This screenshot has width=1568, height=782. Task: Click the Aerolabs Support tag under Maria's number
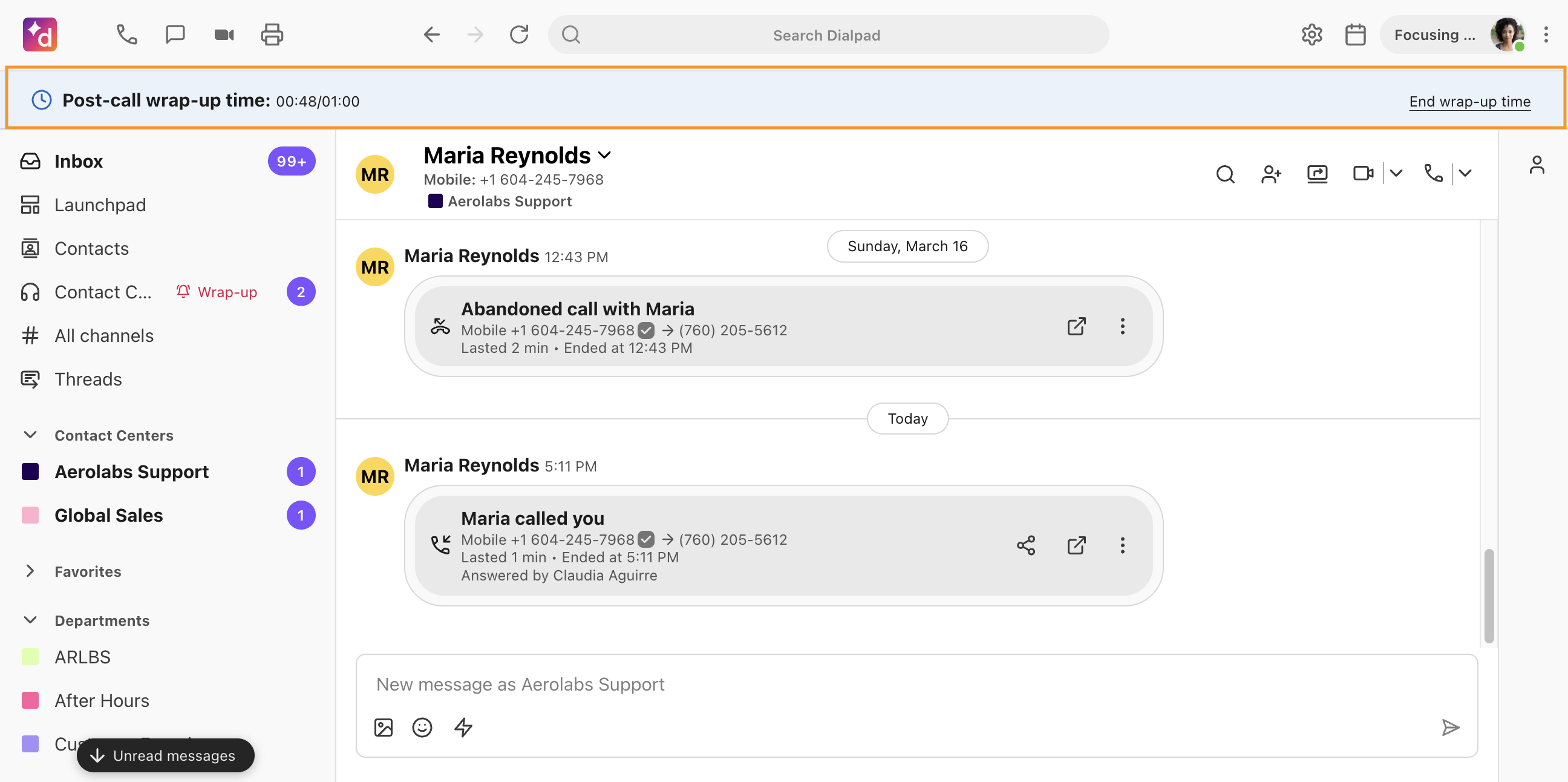[500, 202]
